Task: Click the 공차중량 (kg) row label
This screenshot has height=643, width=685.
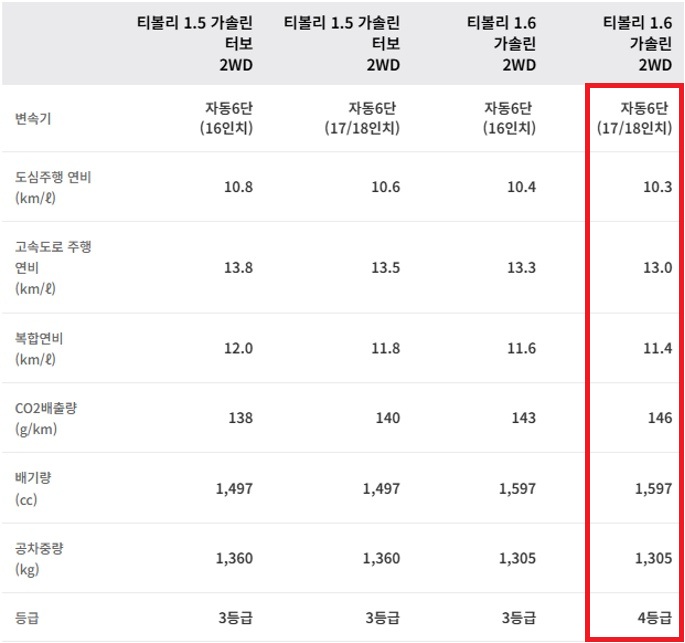Action: click(39, 559)
